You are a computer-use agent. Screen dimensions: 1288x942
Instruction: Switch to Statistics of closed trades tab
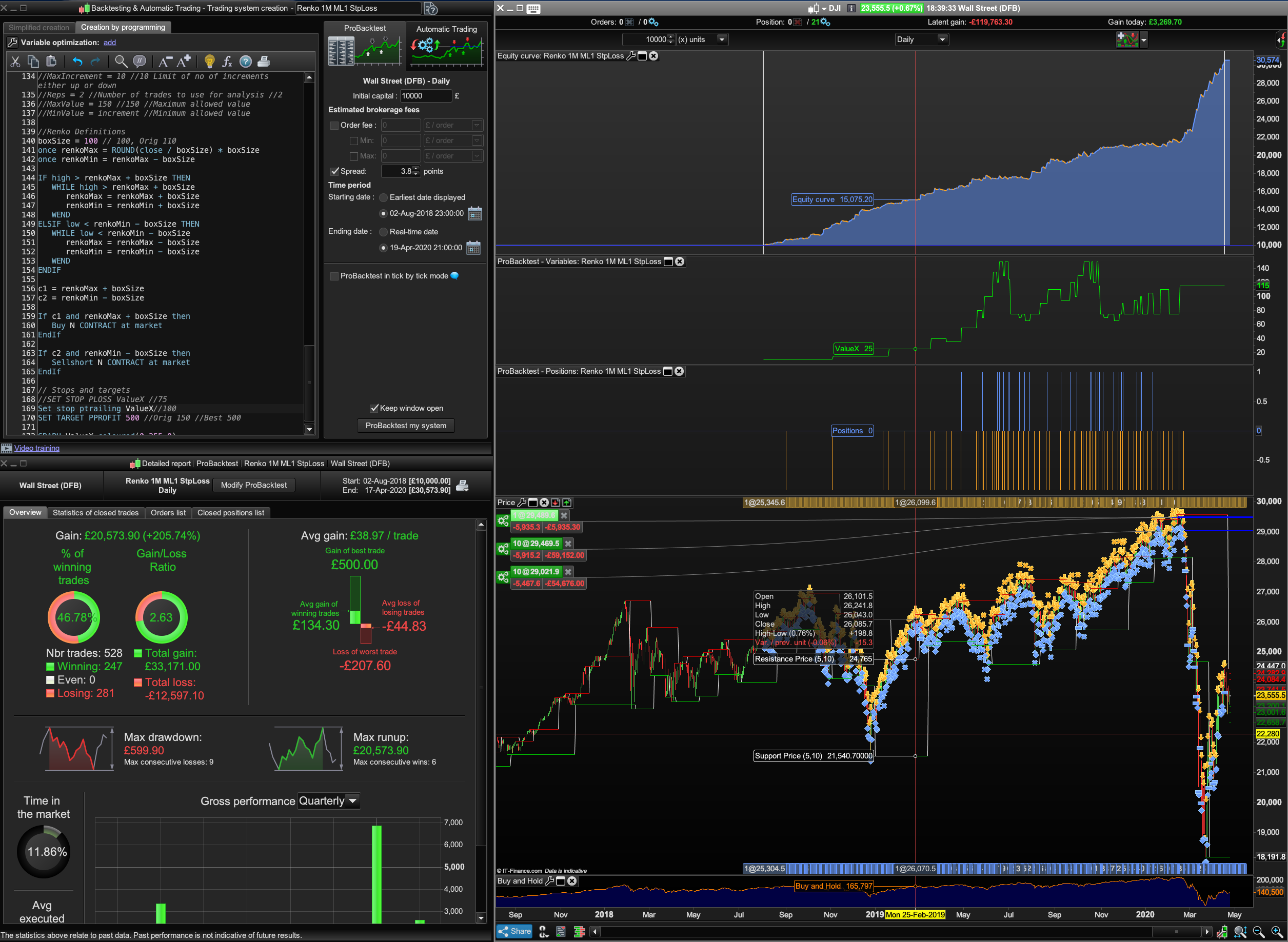[95, 513]
